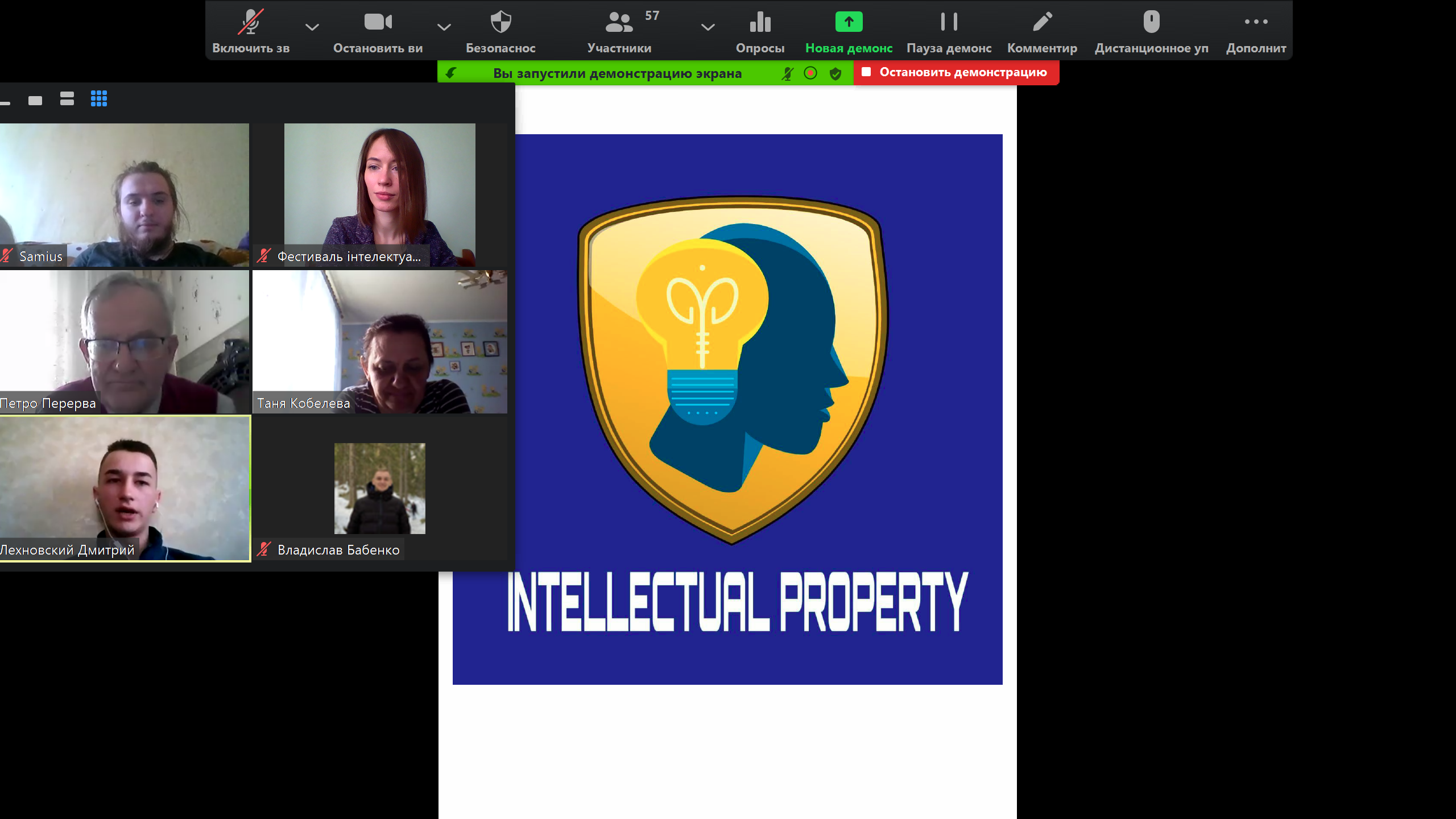Image resolution: width=1456 pixels, height=819 pixels.
Task: Switch video panel to grid view
Action: (x=99, y=99)
